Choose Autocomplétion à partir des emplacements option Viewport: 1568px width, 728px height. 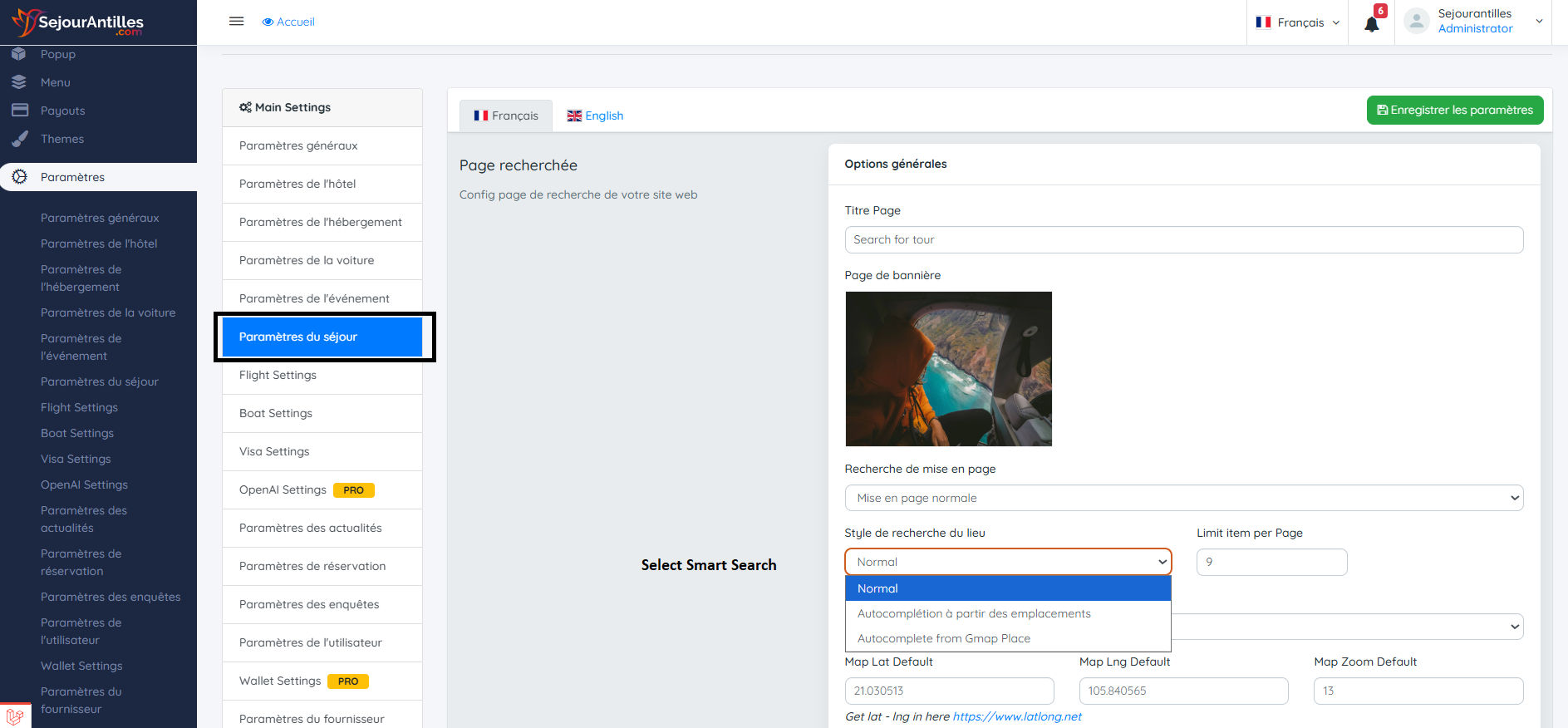[974, 613]
